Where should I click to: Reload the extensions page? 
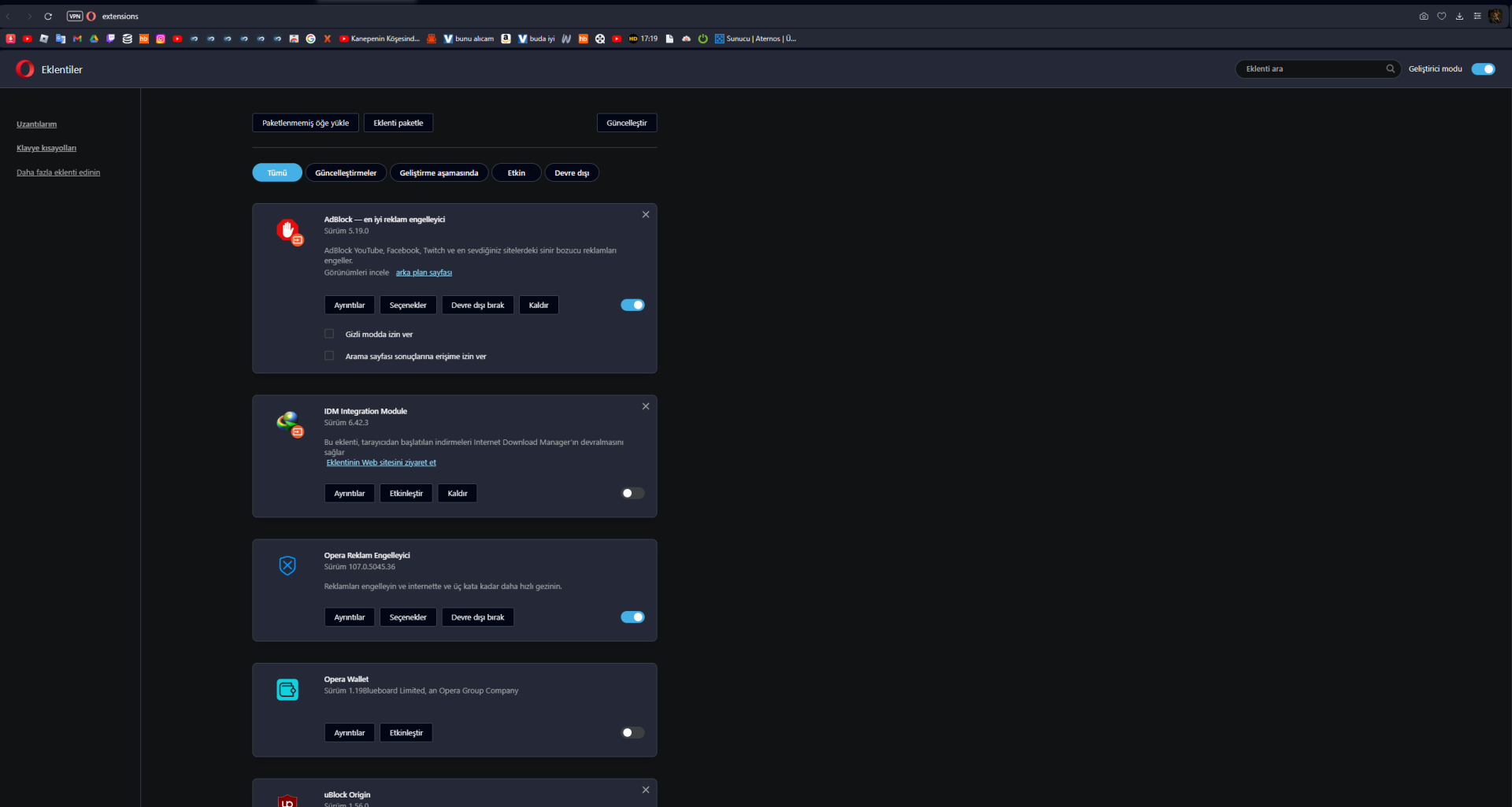point(48,16)
